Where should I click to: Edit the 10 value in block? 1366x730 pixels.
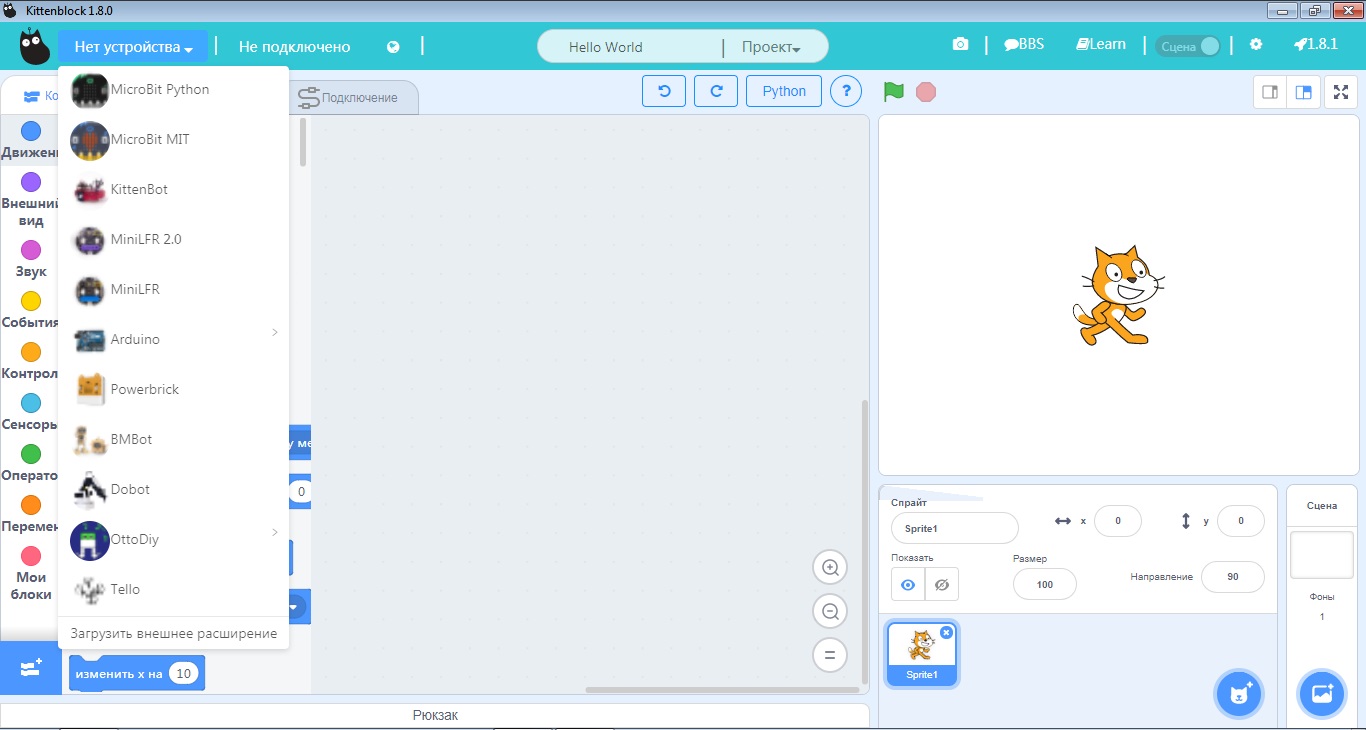[x=183, y=674]
